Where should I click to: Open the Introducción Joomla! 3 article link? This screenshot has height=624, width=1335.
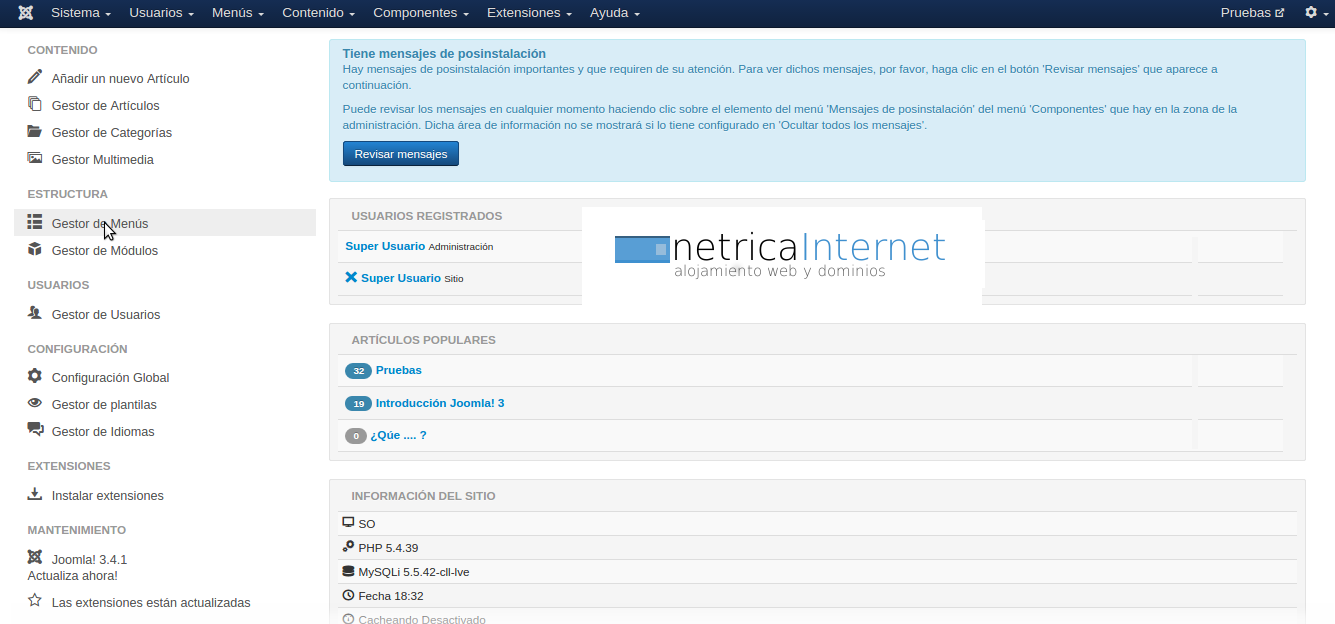439,403
